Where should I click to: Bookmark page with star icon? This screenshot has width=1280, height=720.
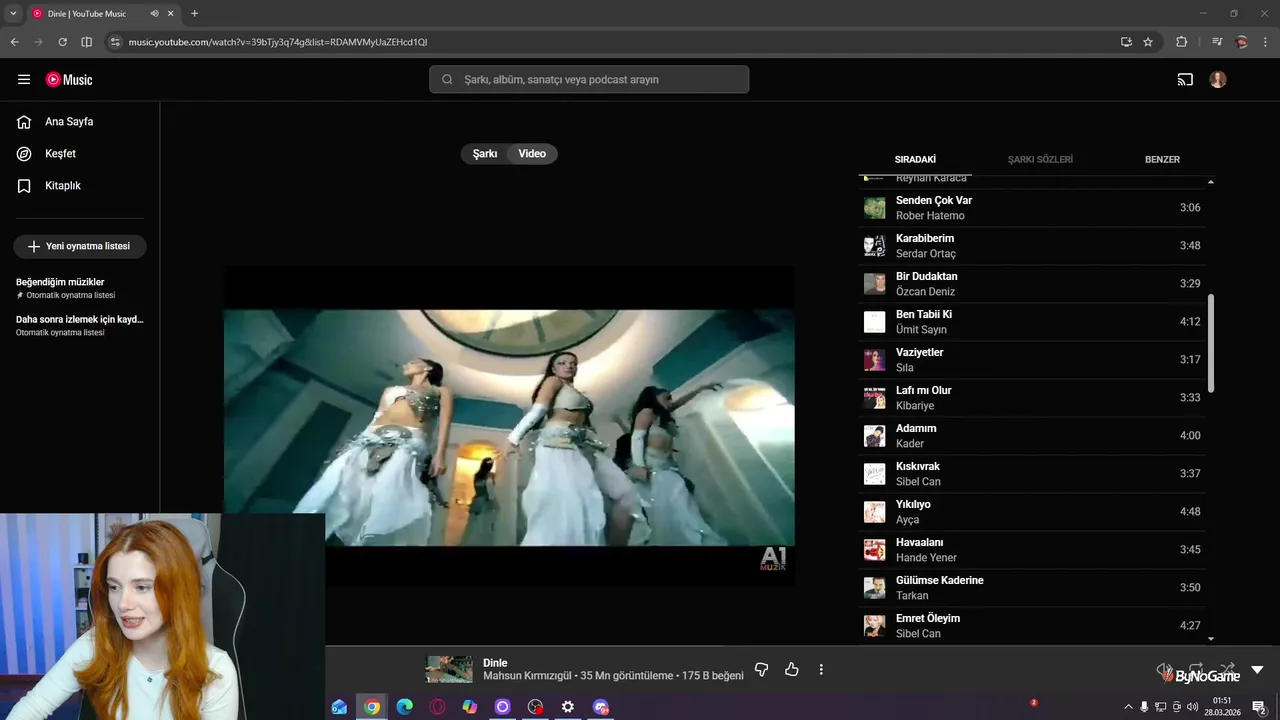(x=1148, y=42)
